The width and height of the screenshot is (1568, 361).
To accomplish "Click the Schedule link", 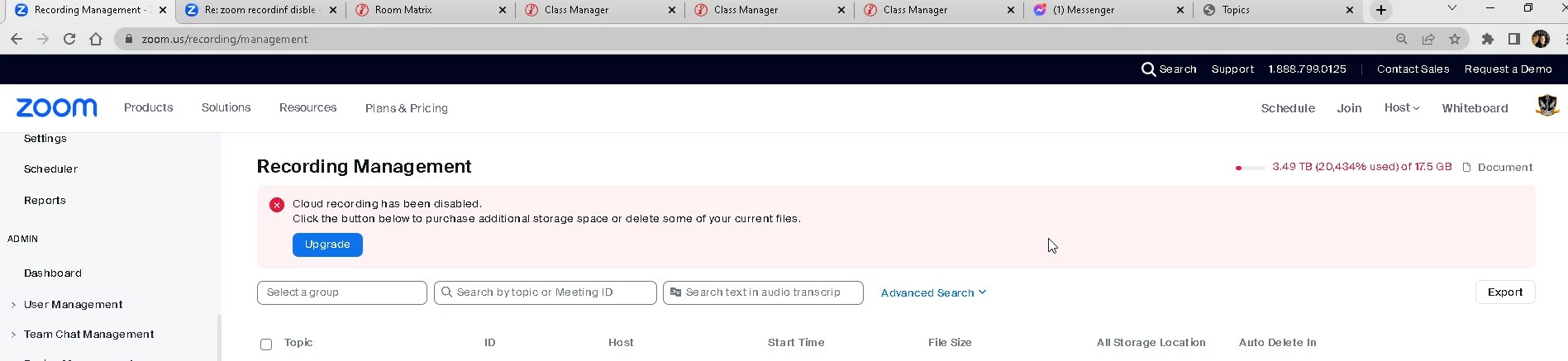I will [x=1288, y=108].
